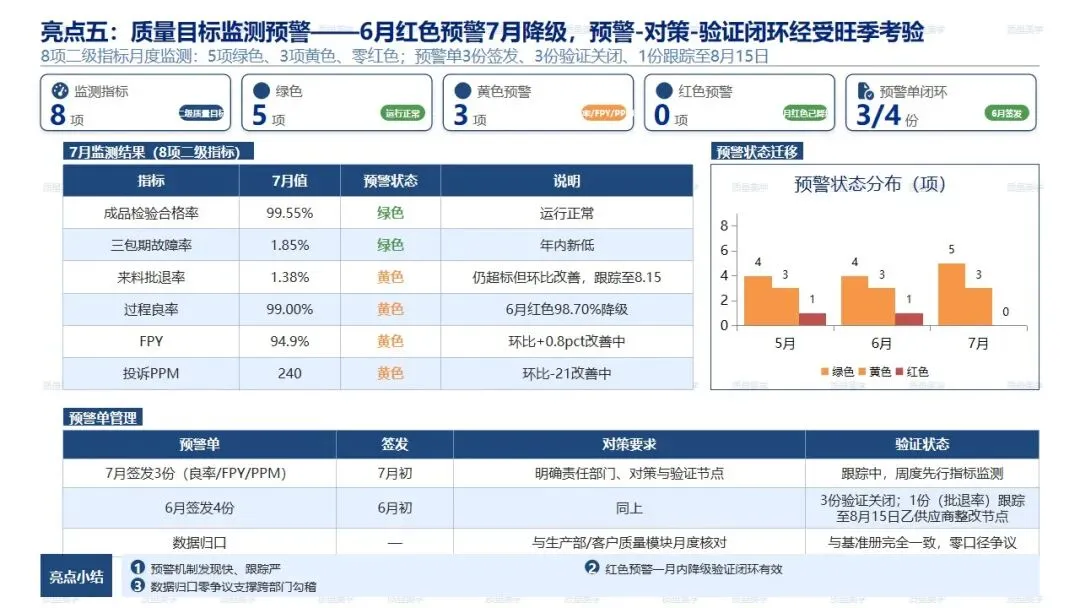This screenshot has width=1080, height=608.
Task: Click the 跟踪中，周度先行指标监测 cell
Action: [x=922, y=473]
